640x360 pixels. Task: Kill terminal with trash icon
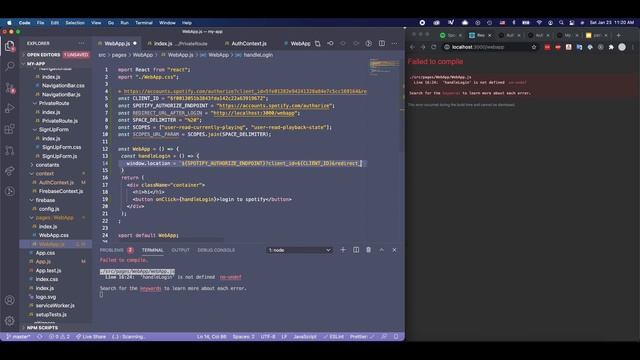point(369,250)
